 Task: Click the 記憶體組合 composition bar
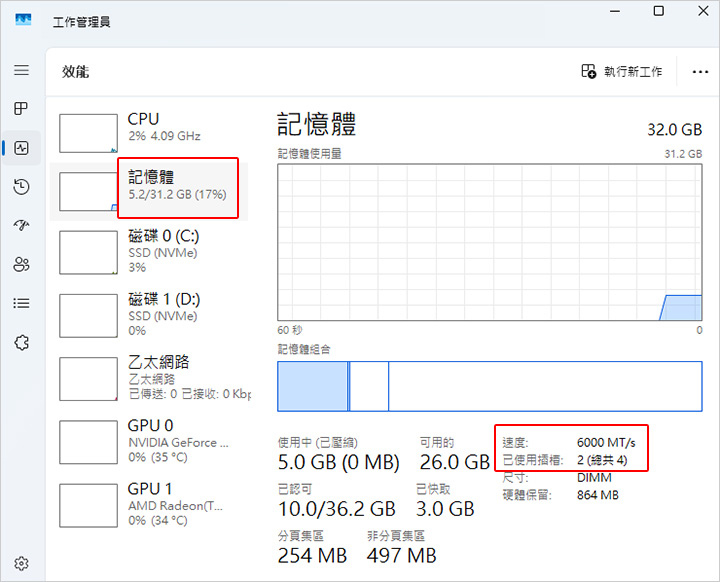489,386
